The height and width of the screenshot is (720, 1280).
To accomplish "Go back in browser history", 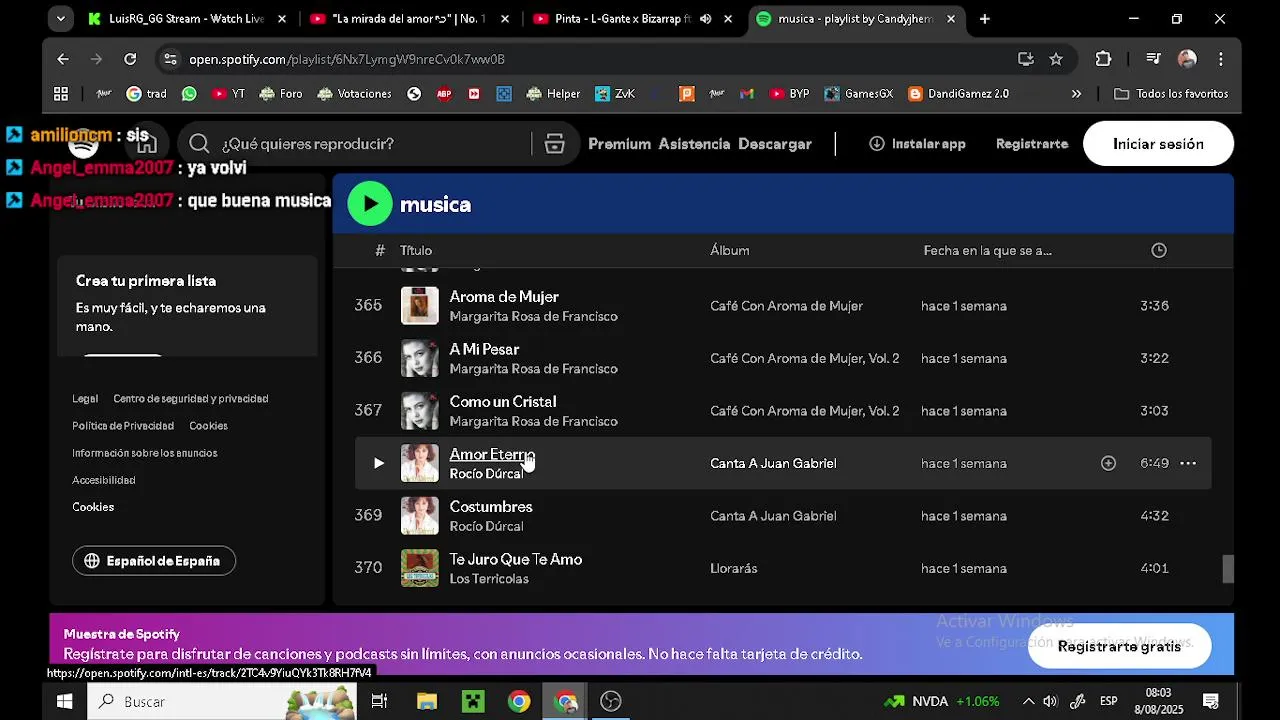I will tap(63, 59).
